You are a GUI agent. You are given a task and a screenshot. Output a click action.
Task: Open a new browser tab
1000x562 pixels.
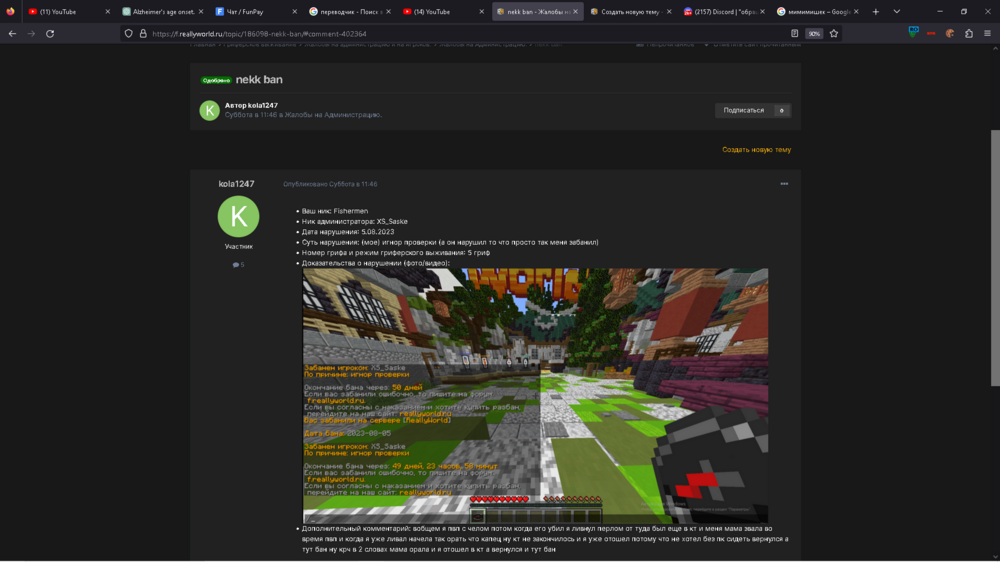click(876, 11)
